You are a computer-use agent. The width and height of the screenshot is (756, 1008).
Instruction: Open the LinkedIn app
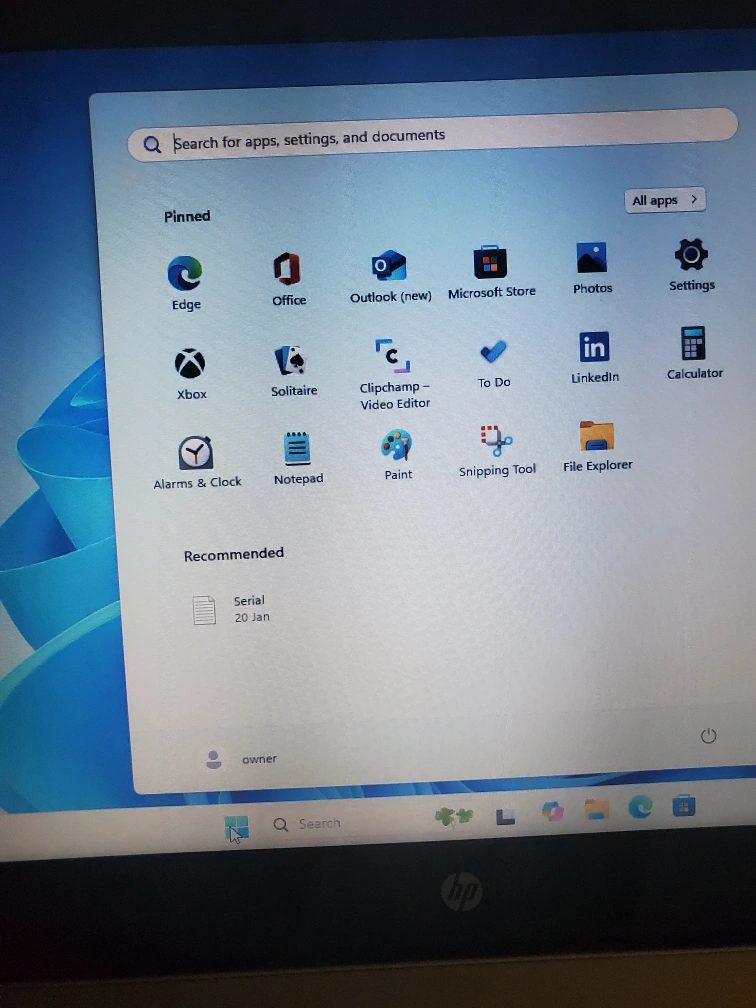pos(595,357)
